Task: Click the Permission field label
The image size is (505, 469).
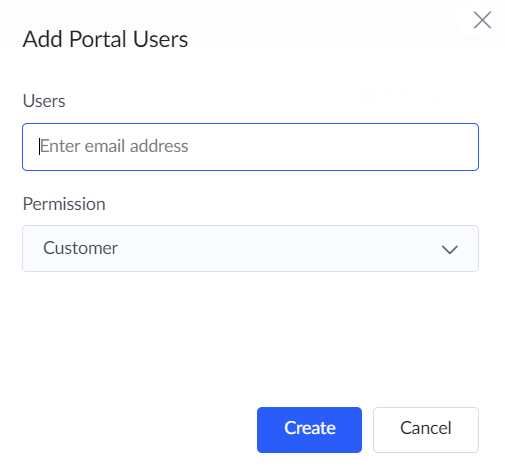Action: tap(64, 204)
